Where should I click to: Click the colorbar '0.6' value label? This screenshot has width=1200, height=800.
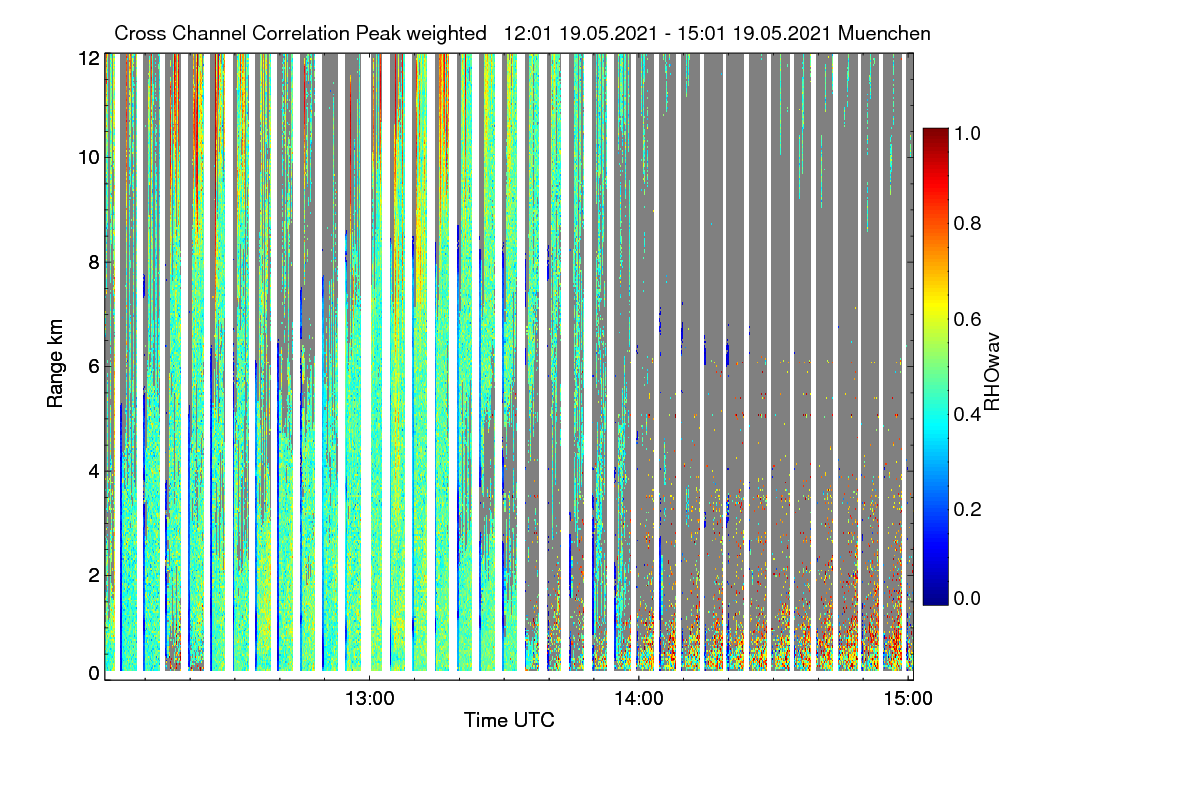pos(968,319)
